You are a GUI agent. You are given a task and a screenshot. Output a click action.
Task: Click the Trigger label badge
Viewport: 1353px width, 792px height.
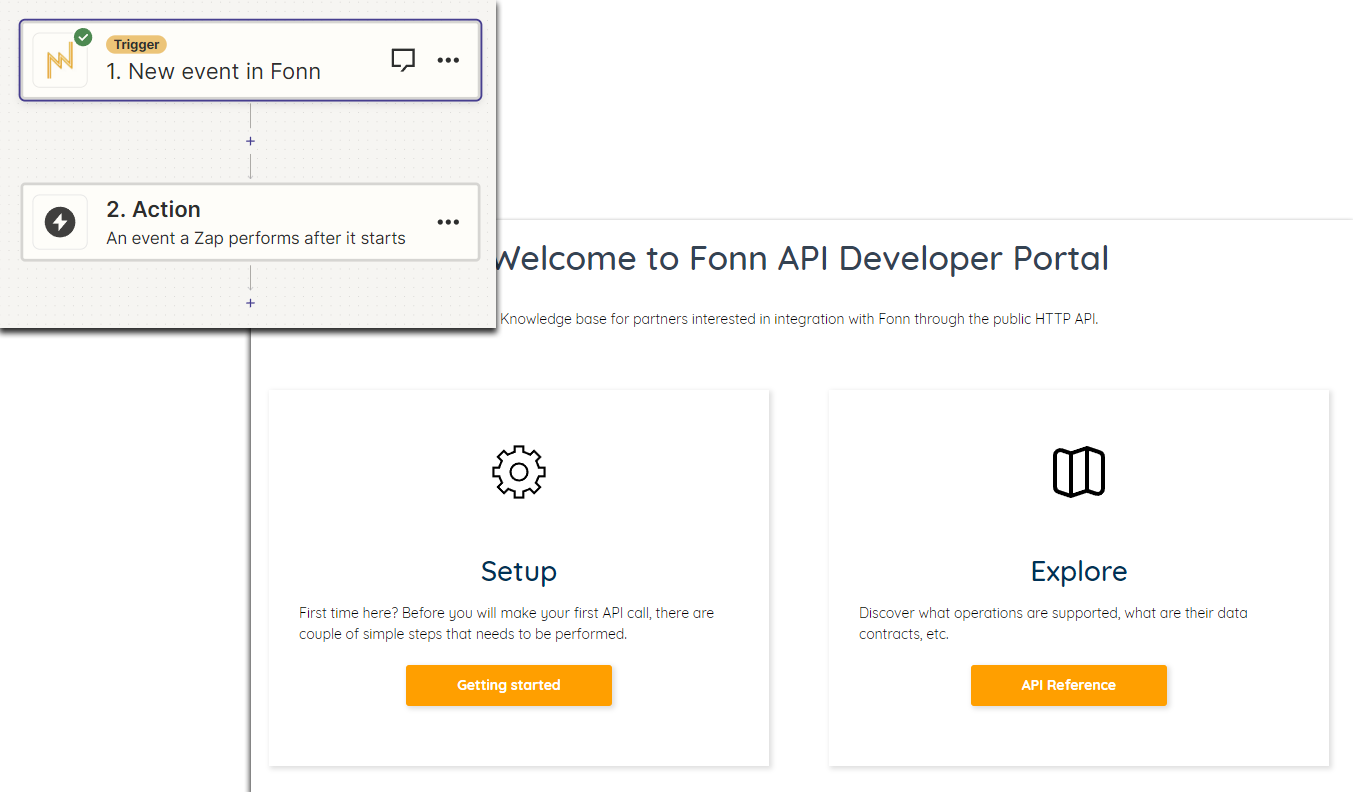point(136,44)
